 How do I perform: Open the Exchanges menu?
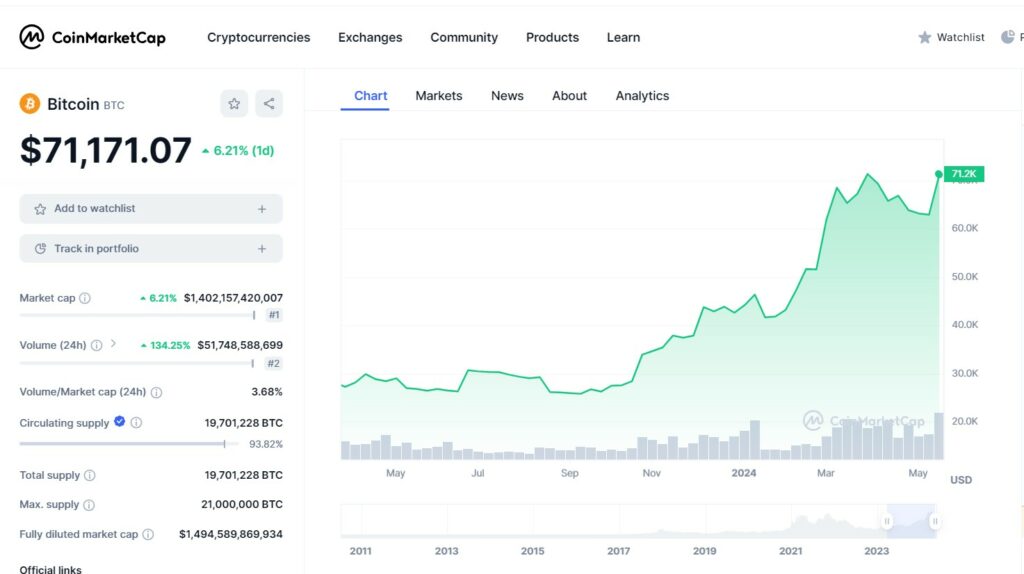point(370,37)
